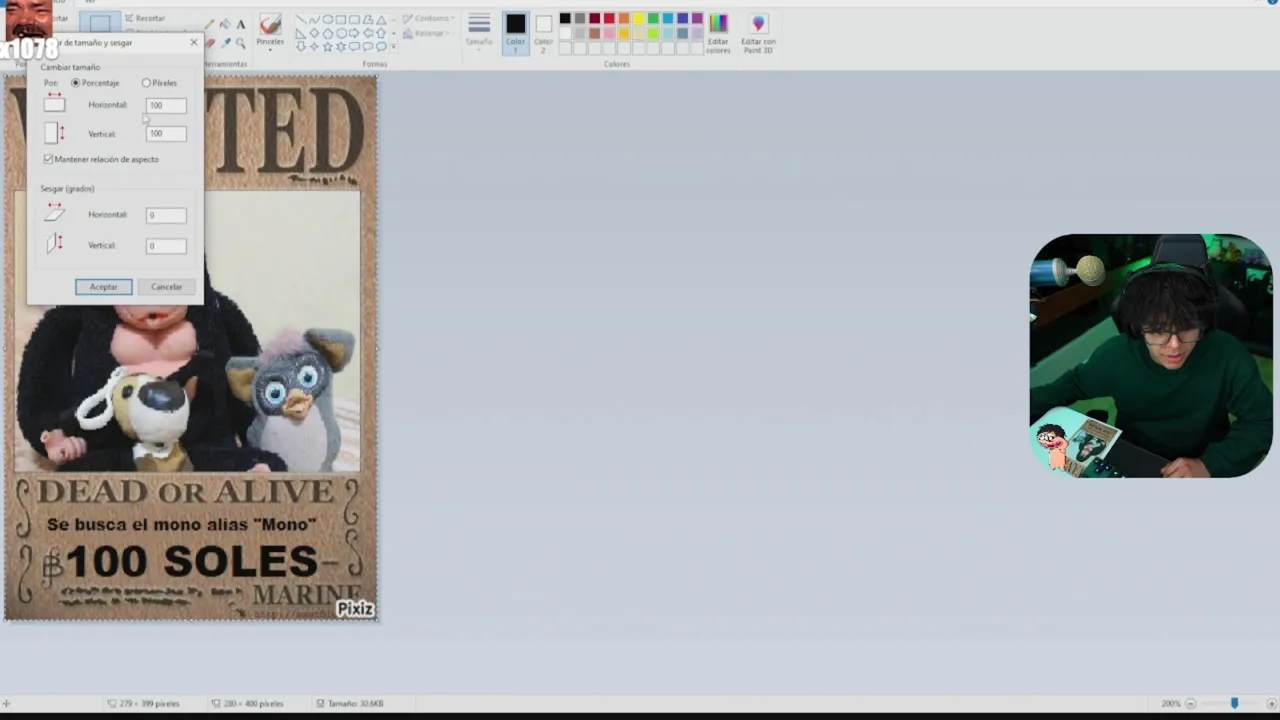Select the pentagon shape

(328, 33)
